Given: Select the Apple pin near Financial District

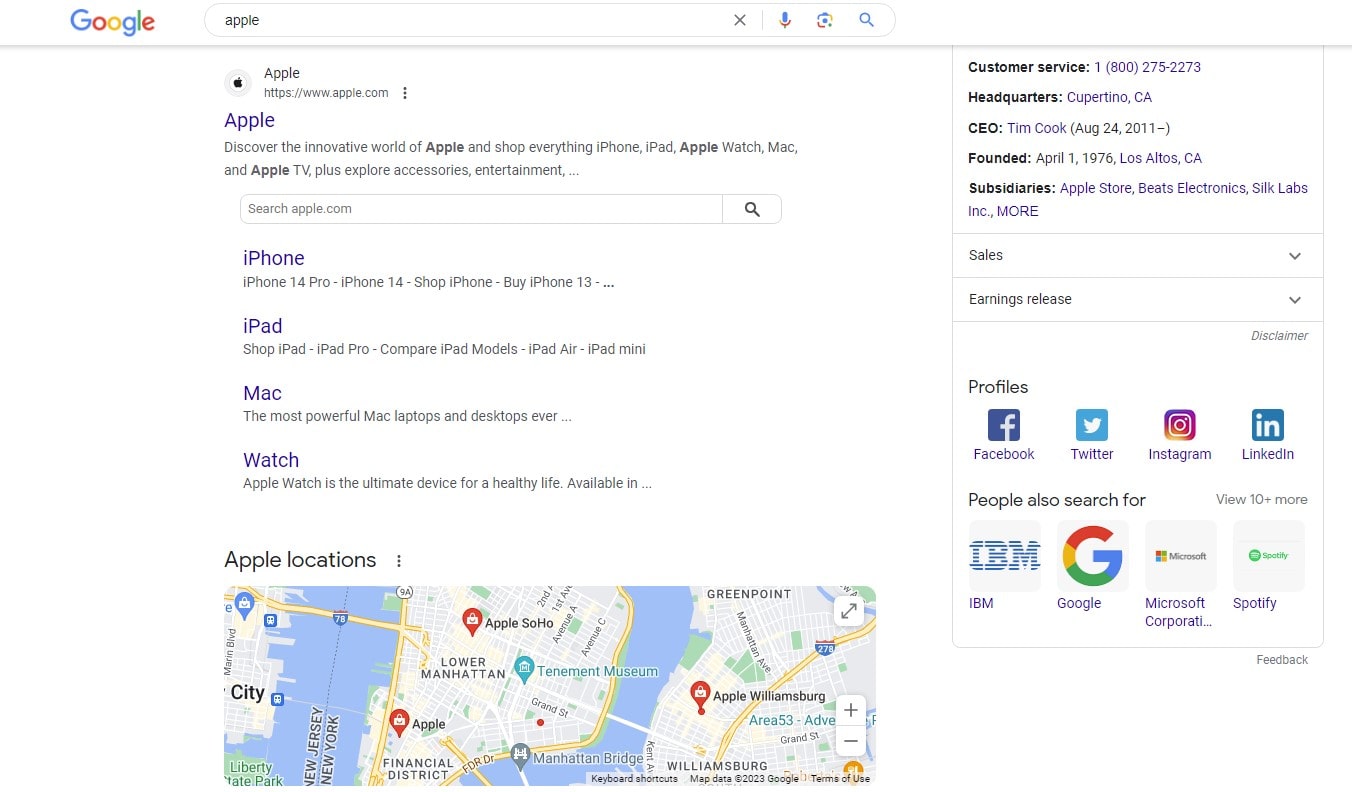Looking at the screenshot, I should pyautogui.click(x=399, y=722).
